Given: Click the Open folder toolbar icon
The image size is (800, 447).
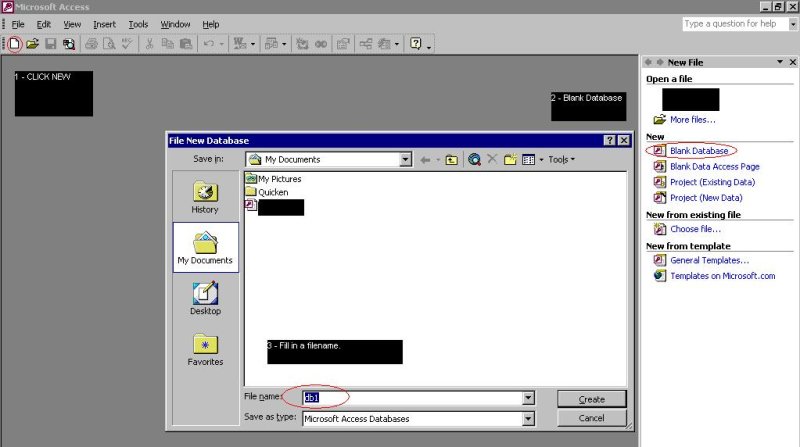Looking at the screenshot, I should [x=32, y=44].
